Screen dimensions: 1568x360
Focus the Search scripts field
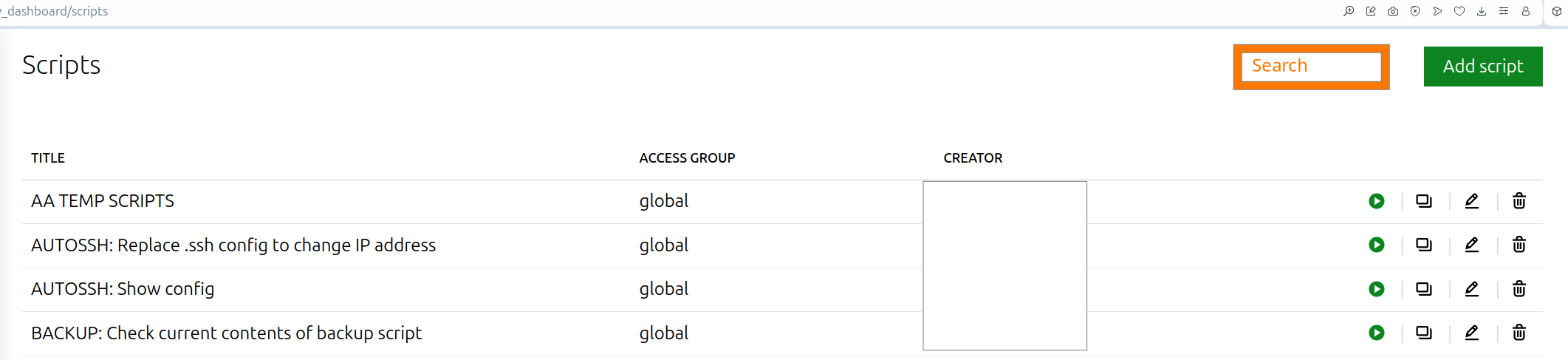pos(1311,67)
